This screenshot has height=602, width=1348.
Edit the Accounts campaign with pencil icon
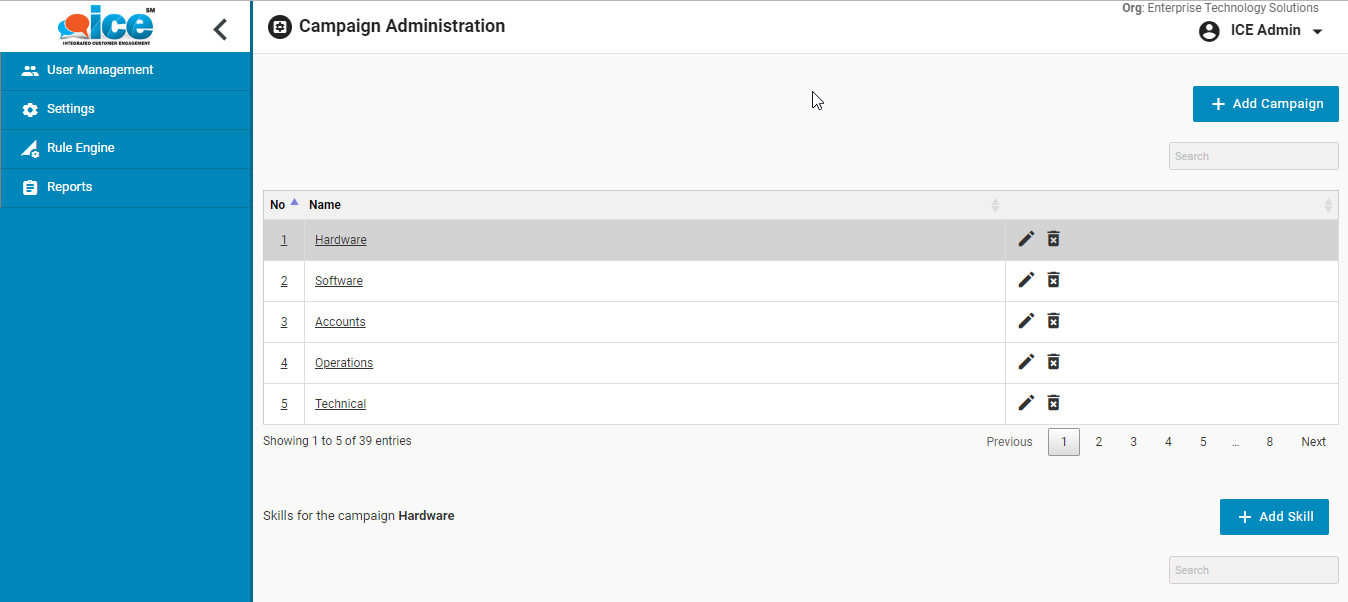(1026, 321)
